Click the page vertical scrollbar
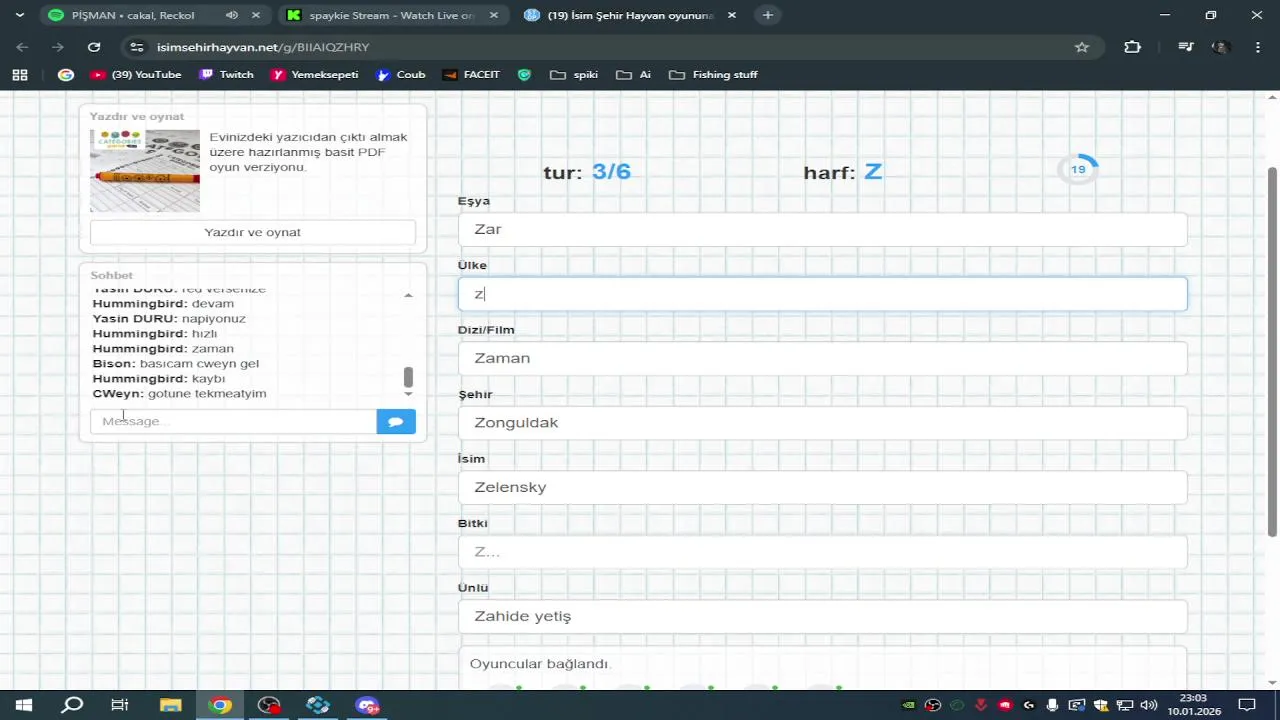1280x720 pixels. pyautogui.click(x=1273, y=353)
